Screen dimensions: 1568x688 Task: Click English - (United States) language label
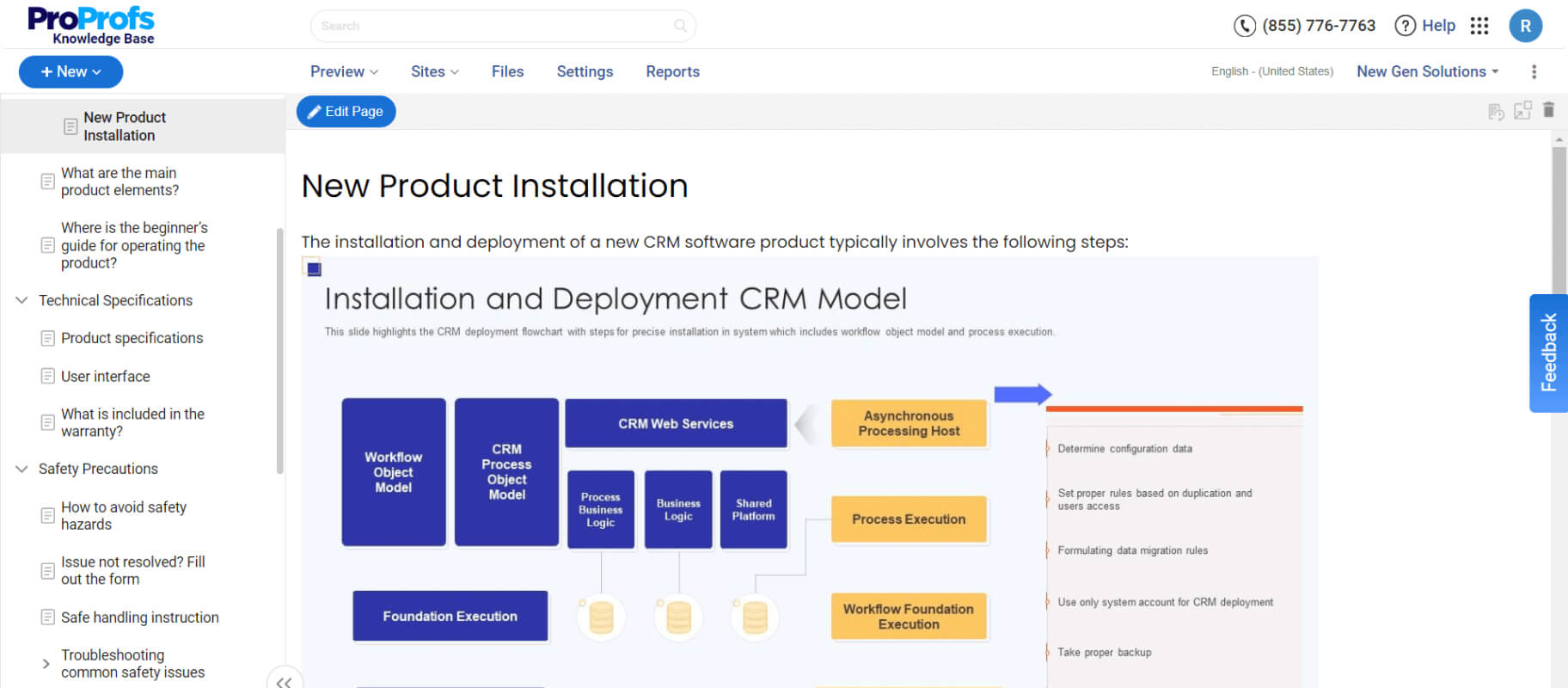[1272, 71]
